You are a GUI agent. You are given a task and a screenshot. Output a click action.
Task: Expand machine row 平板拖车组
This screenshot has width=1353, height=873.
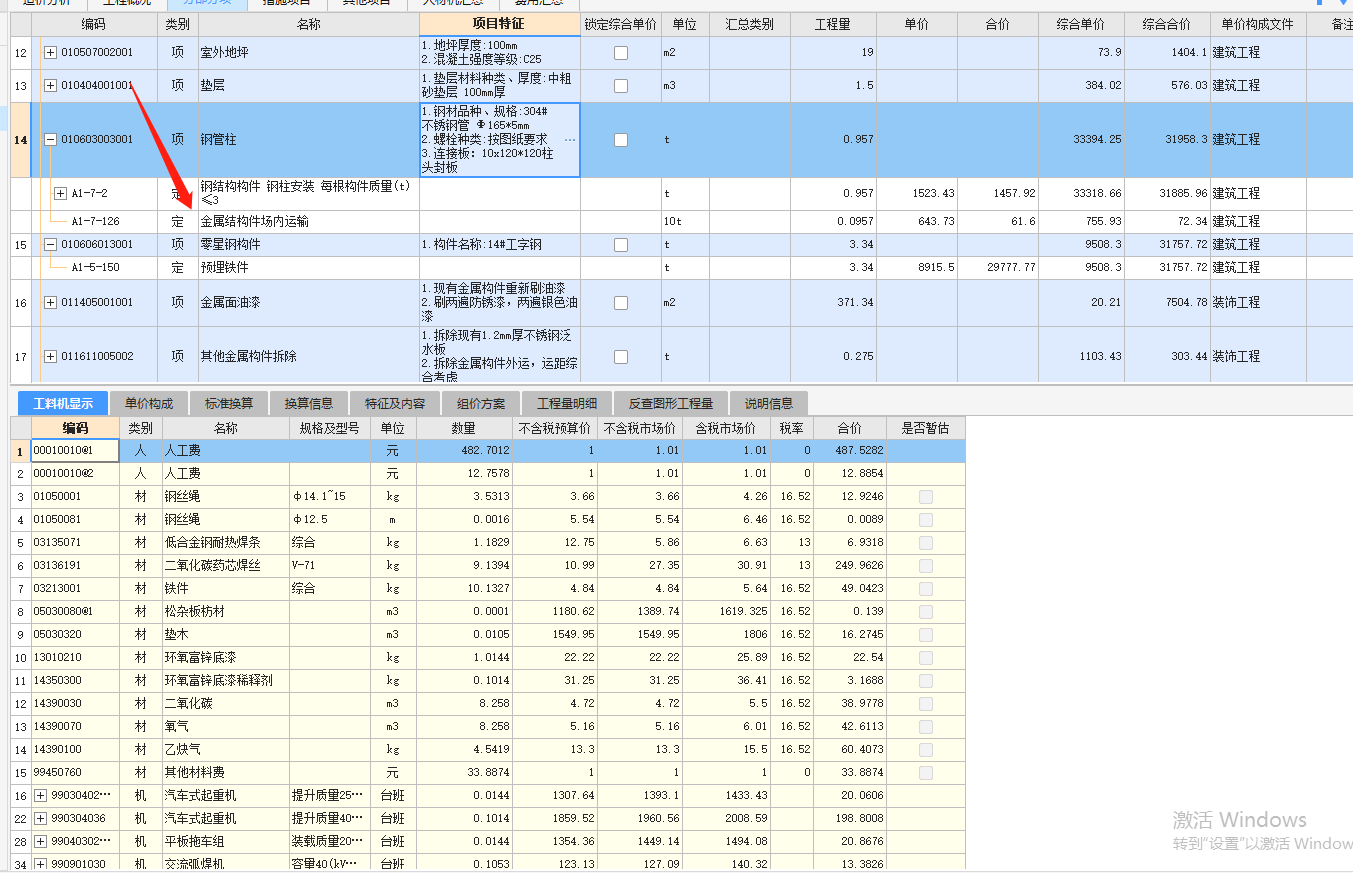pyautogui.click(x=41, y=841)
